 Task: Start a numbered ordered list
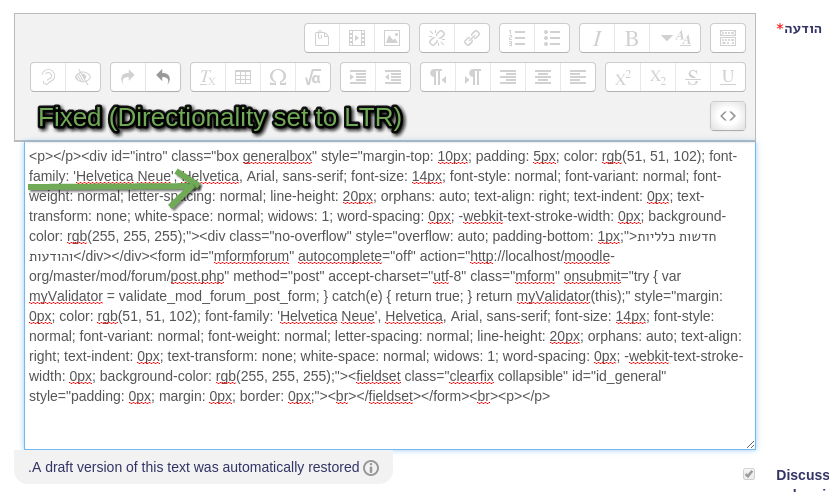coord(517,38)
